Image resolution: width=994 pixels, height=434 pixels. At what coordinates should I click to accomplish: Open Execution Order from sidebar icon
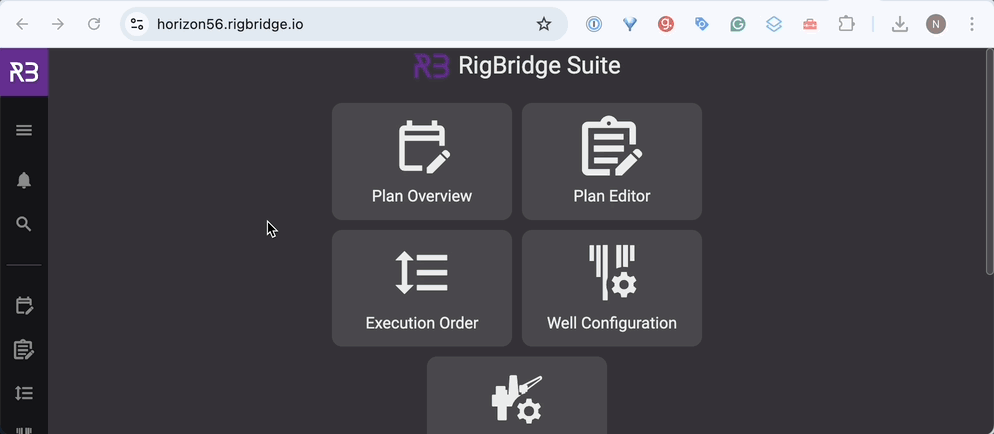(x=24, y=393)
